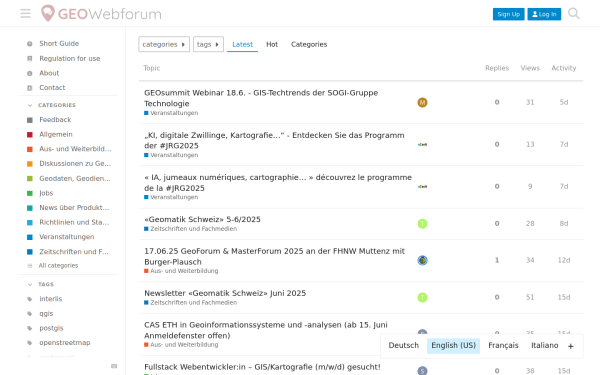The height and width of the screenshot is (375, 600).
Task: Sort topics by Views column
Action: coord(530,68)
